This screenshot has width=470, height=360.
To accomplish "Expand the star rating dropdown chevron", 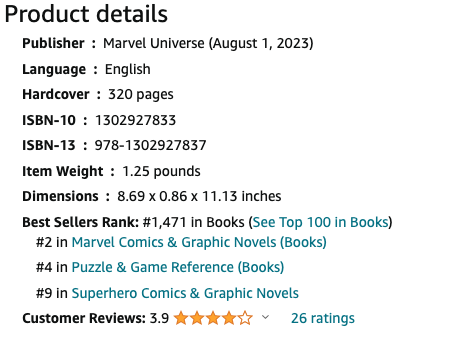I will tap(265, 317).
